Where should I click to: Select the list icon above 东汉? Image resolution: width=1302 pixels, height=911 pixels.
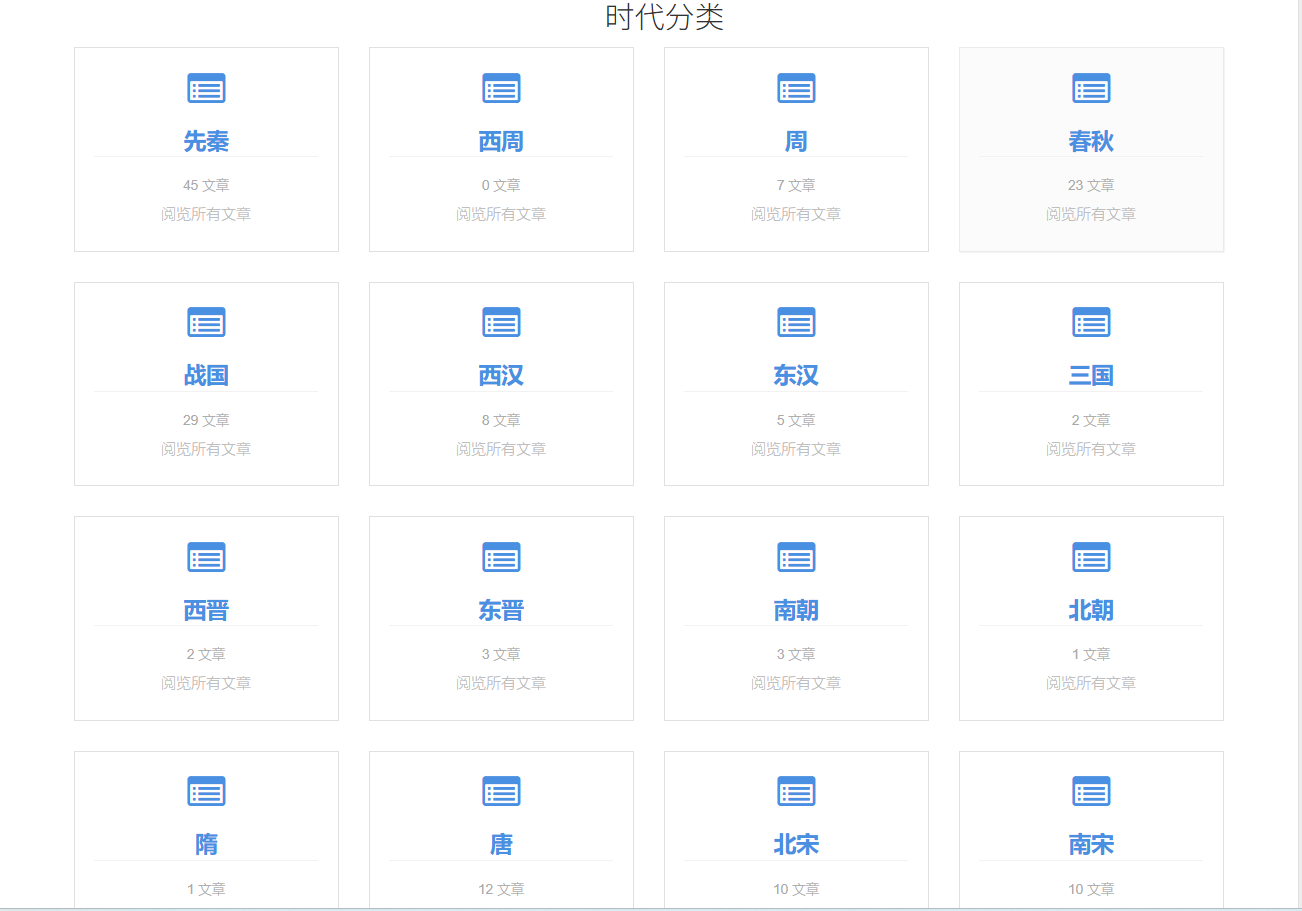[x=796, y=322]
